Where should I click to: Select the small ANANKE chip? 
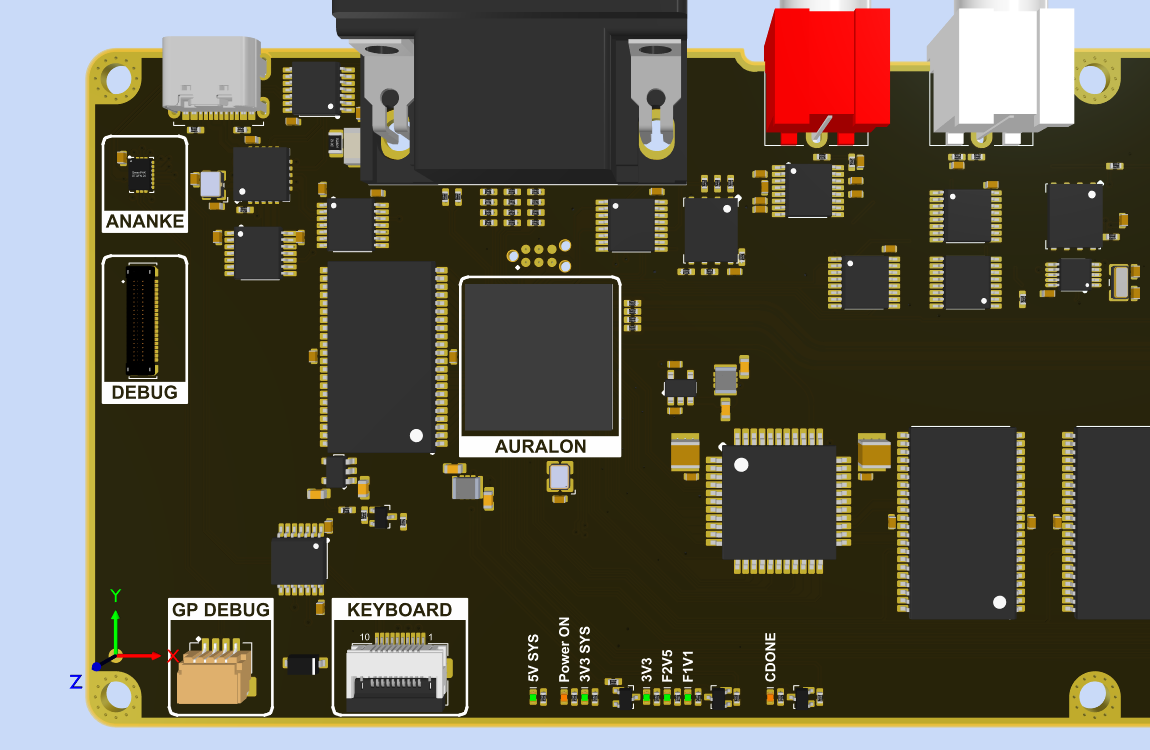click(x=140, y=174)
